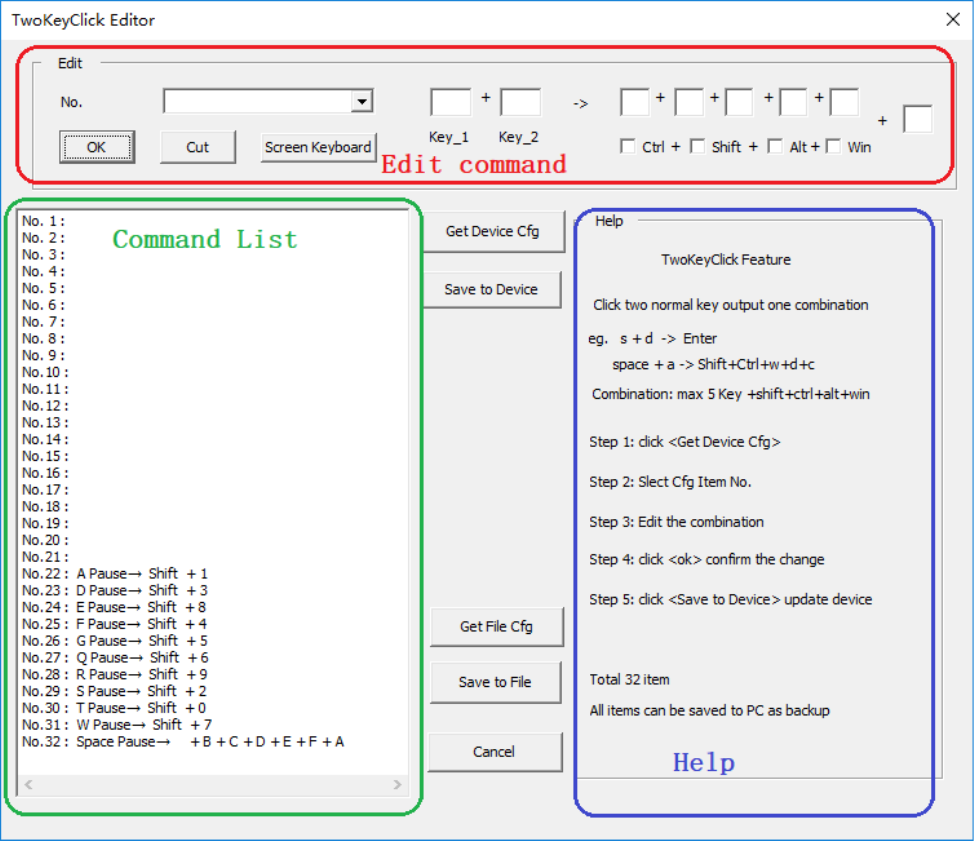Click 'Combination: max 5 Key' help line

[x=730, y=394]
